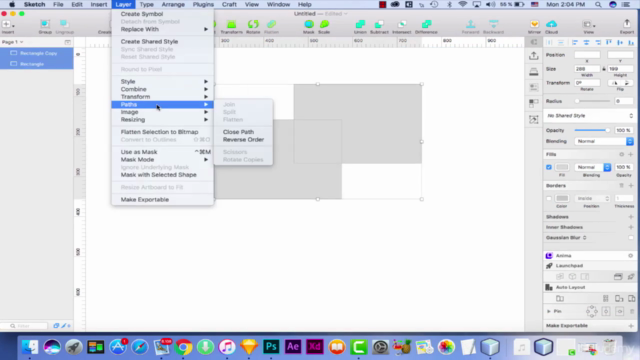
Task: Choose Create Shared Style menu item
Action: point(162,42)
